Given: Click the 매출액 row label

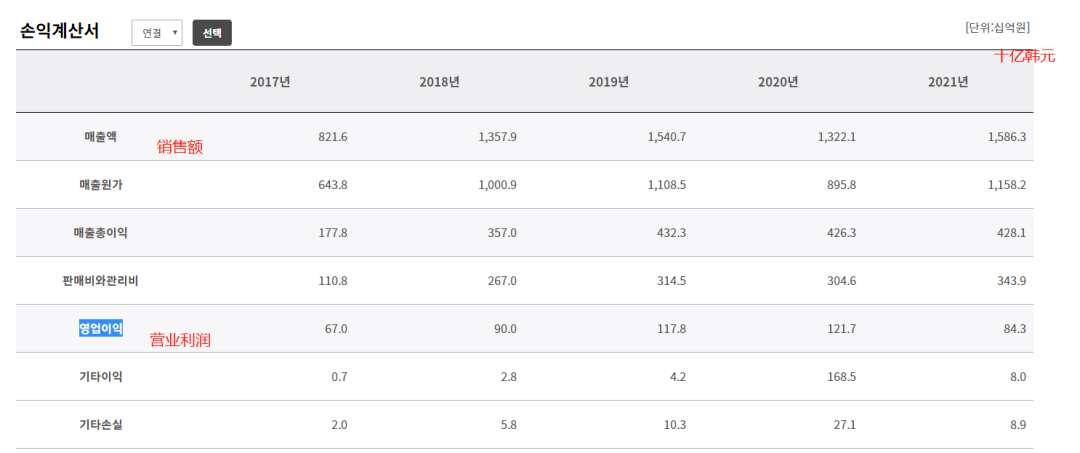Looking at the screenshot, I should [x=100, y=136].
